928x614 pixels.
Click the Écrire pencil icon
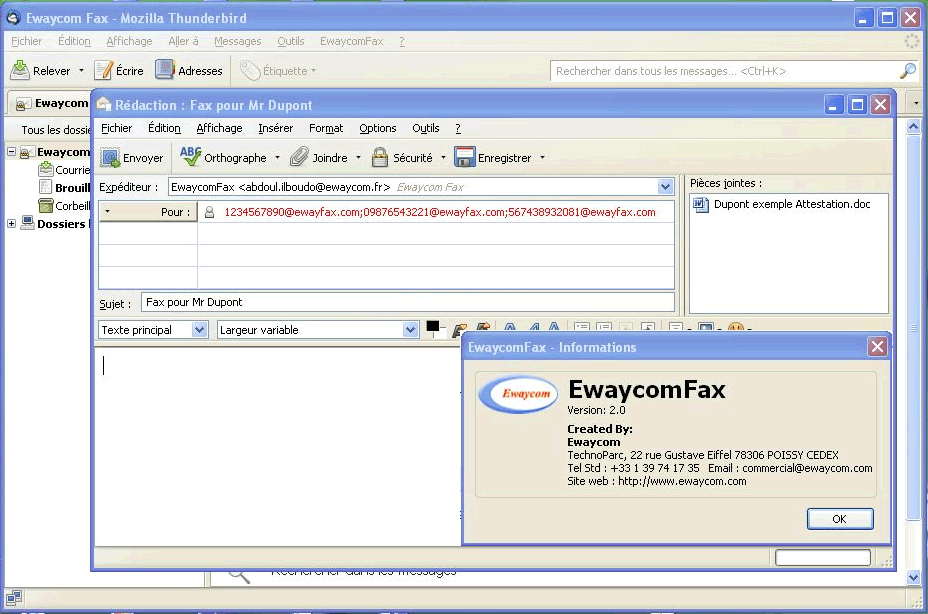(104, 70)
